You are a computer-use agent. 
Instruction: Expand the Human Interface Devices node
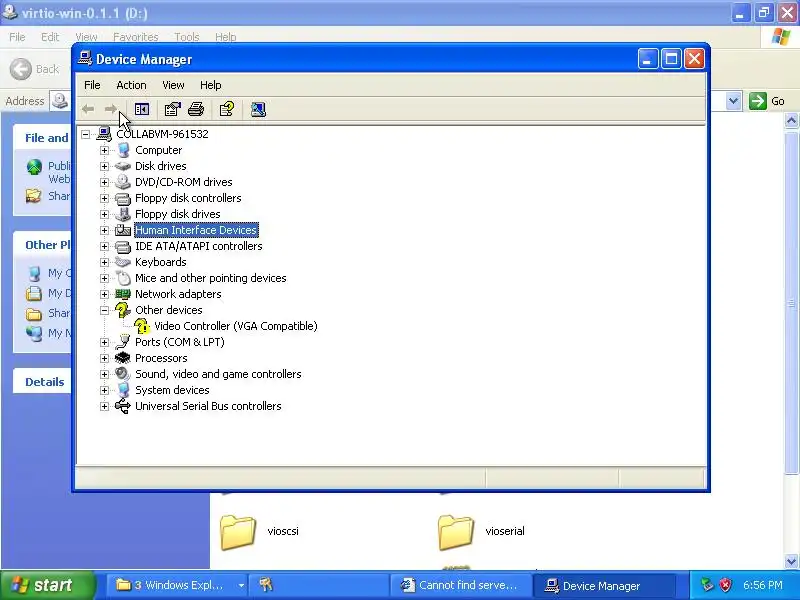[x=104, y=230]
